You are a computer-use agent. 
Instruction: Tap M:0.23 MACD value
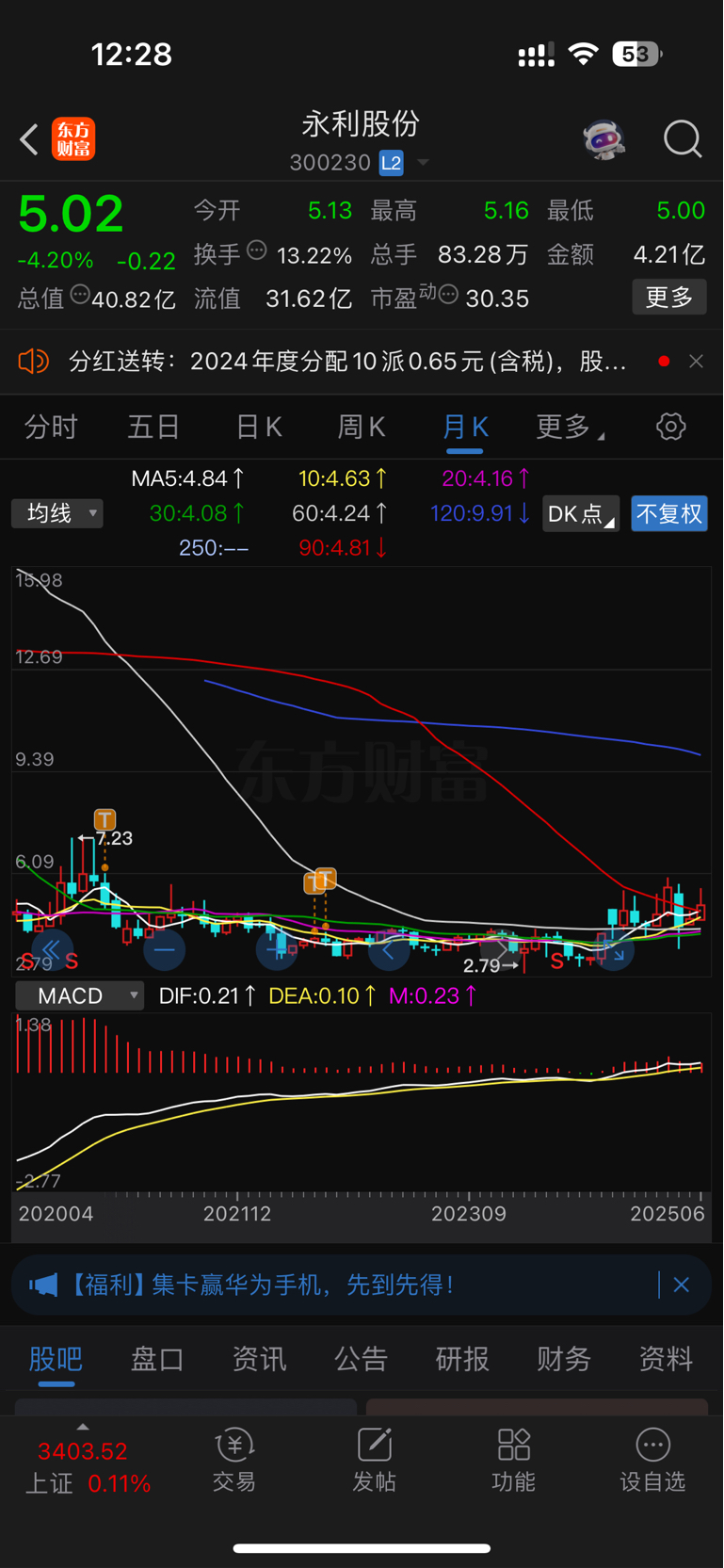(433, 995)
